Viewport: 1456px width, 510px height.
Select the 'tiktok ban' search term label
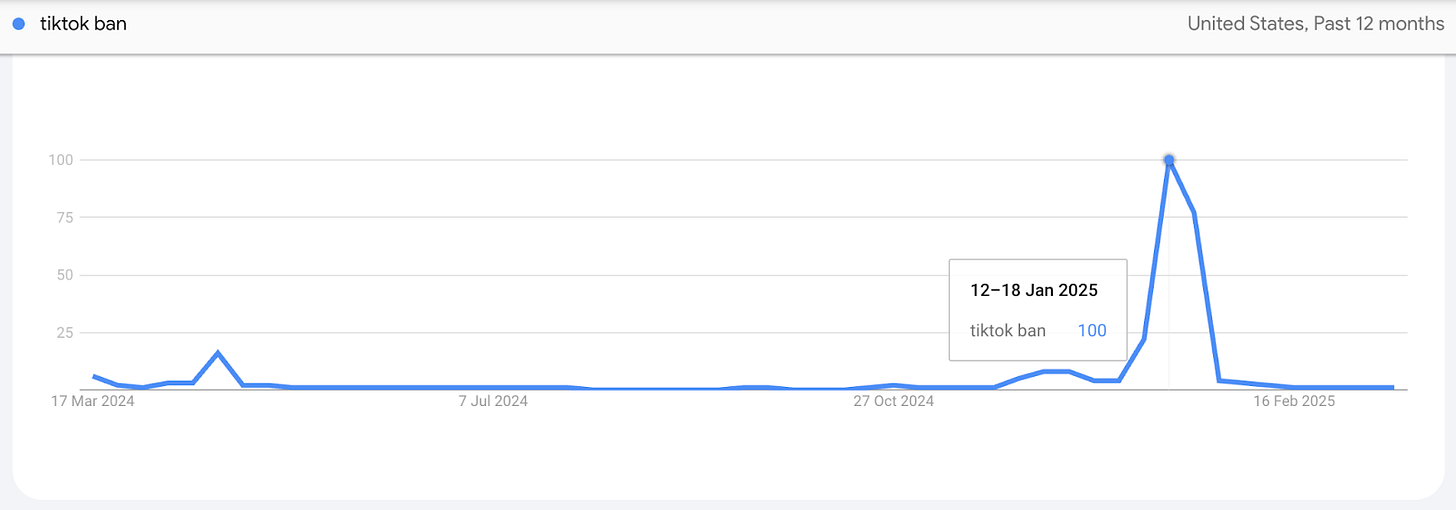tap(83, 24)
